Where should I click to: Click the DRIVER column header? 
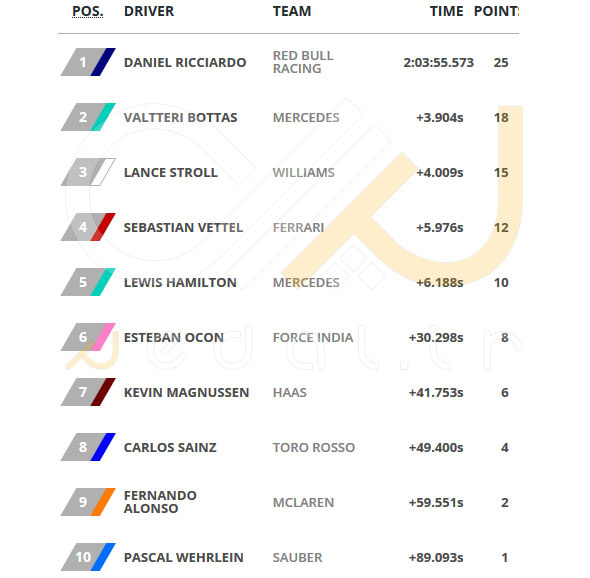(149, 11)
